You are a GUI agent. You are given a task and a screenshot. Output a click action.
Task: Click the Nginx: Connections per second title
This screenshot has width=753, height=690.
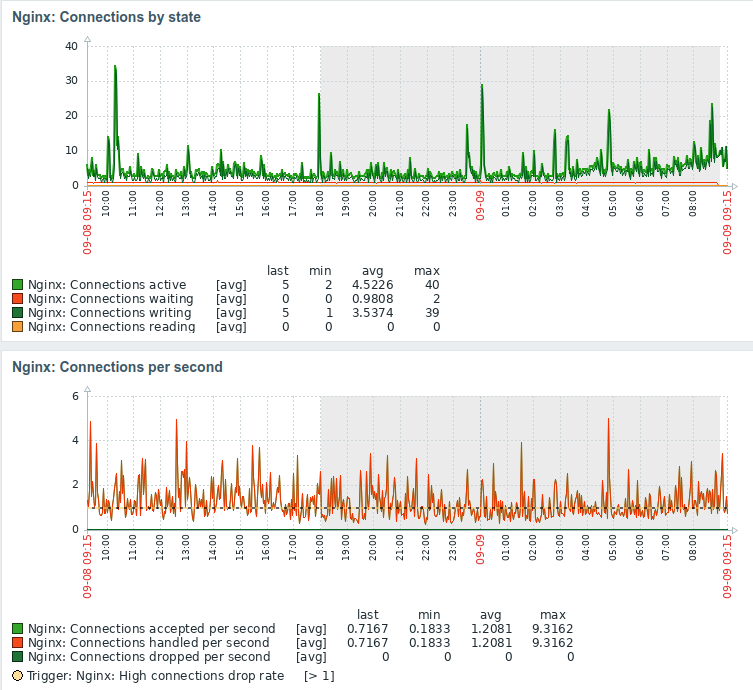tap(117, 367)
